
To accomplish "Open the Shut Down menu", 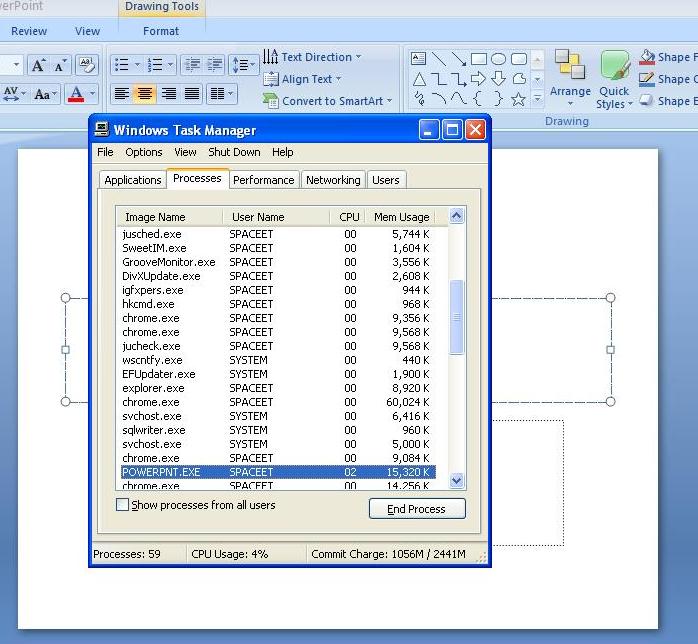I will [x=234, y=152].
